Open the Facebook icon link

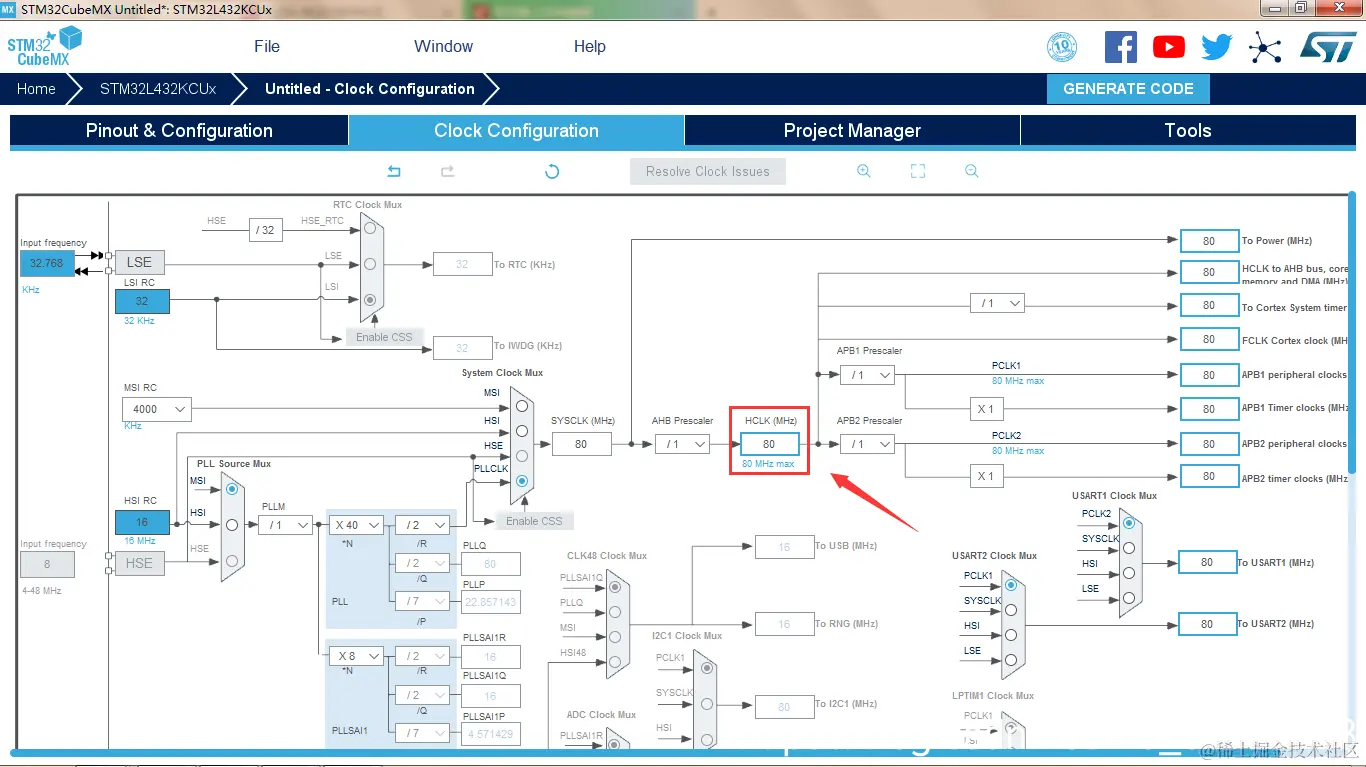pyautogui.click(x=1121, y=47)
